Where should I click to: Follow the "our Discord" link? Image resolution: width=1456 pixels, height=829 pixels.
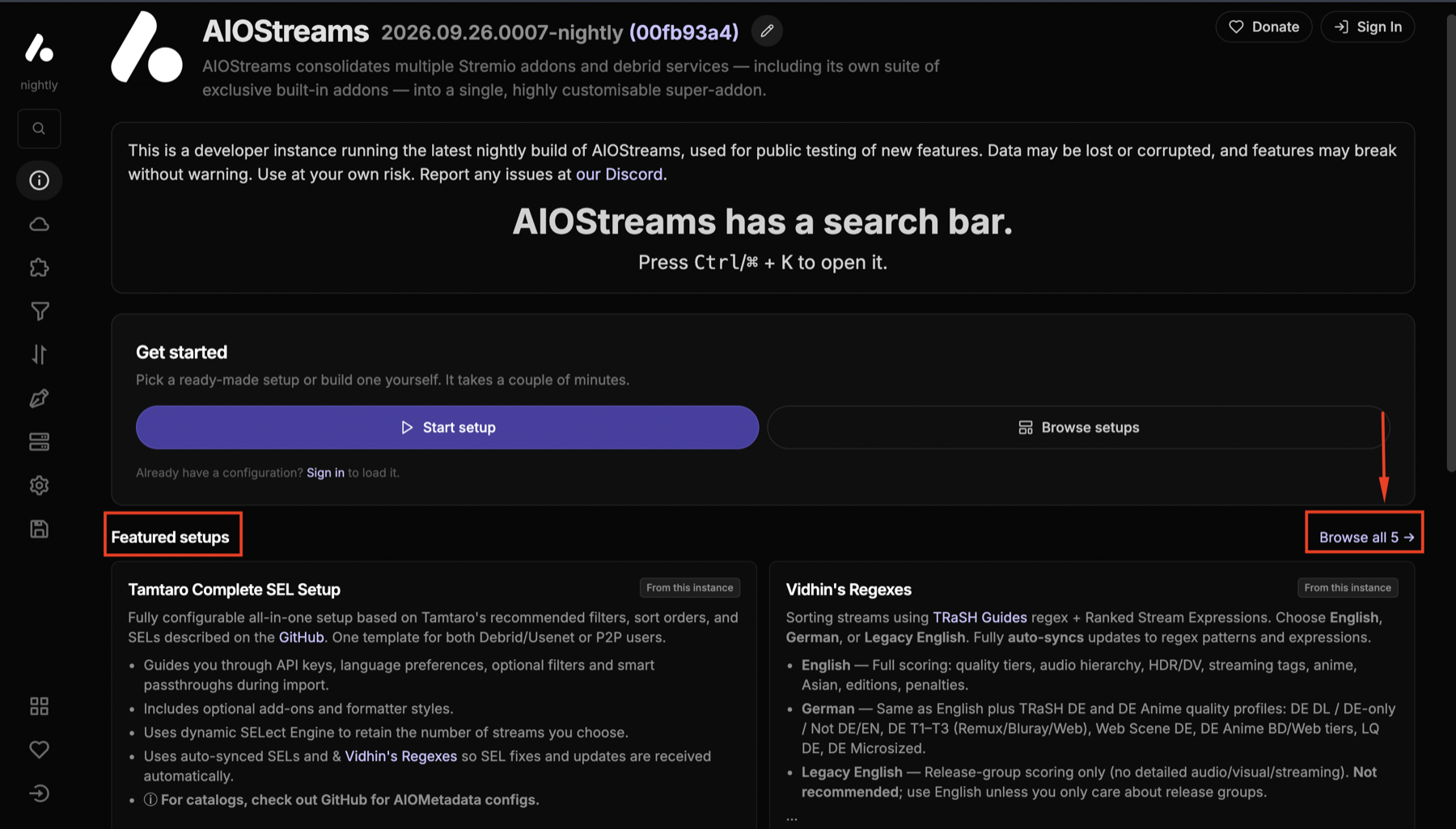click(x=619, y=174)
